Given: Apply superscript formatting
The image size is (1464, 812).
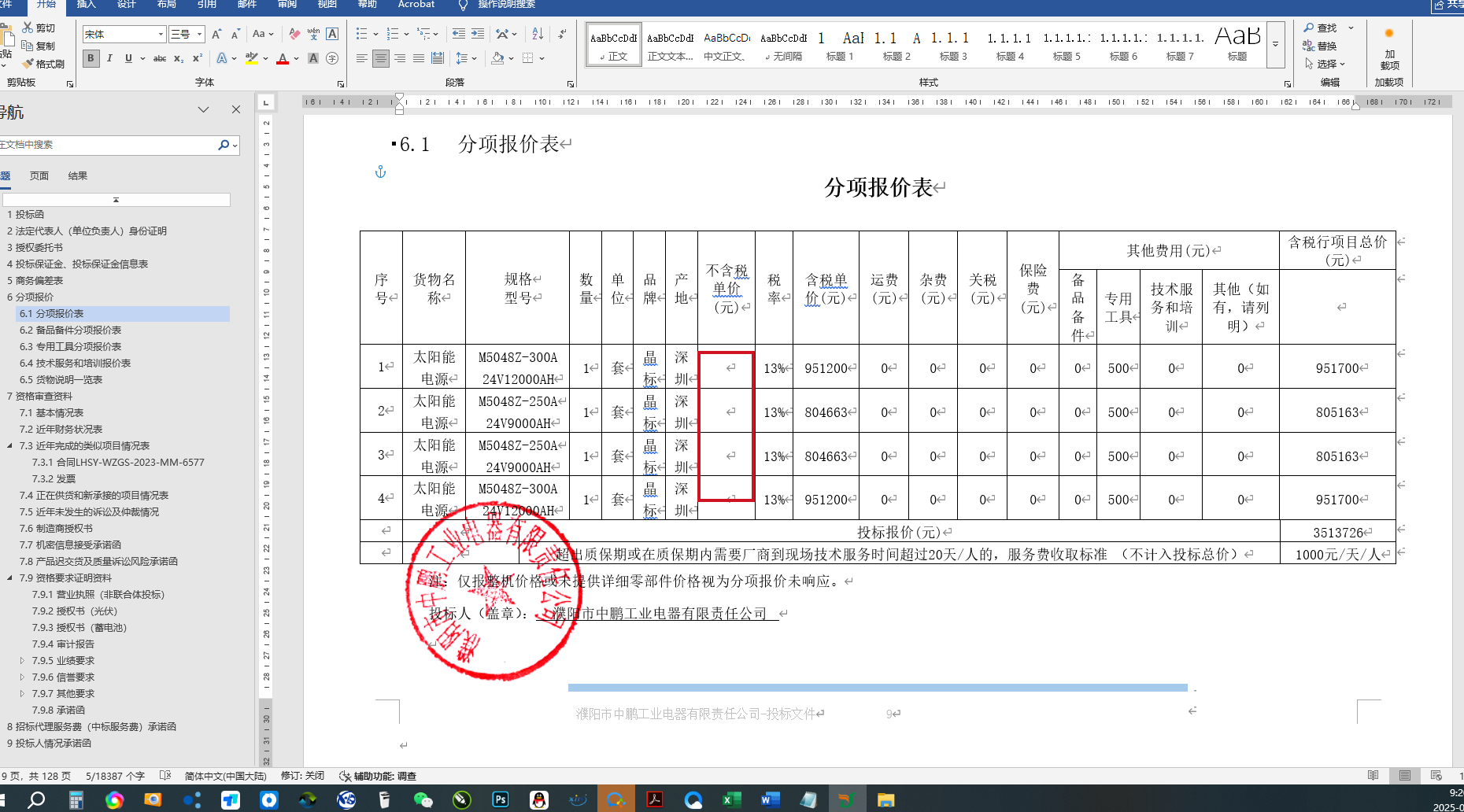Looking at the screenshot, I should [x=198, y=58].
